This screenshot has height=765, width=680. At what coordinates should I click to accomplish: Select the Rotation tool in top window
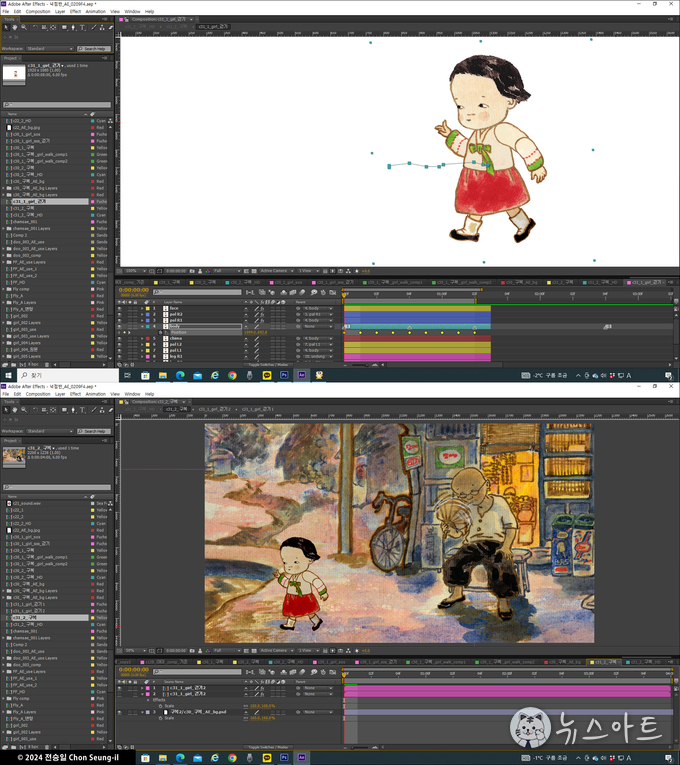tap(35, 28)
